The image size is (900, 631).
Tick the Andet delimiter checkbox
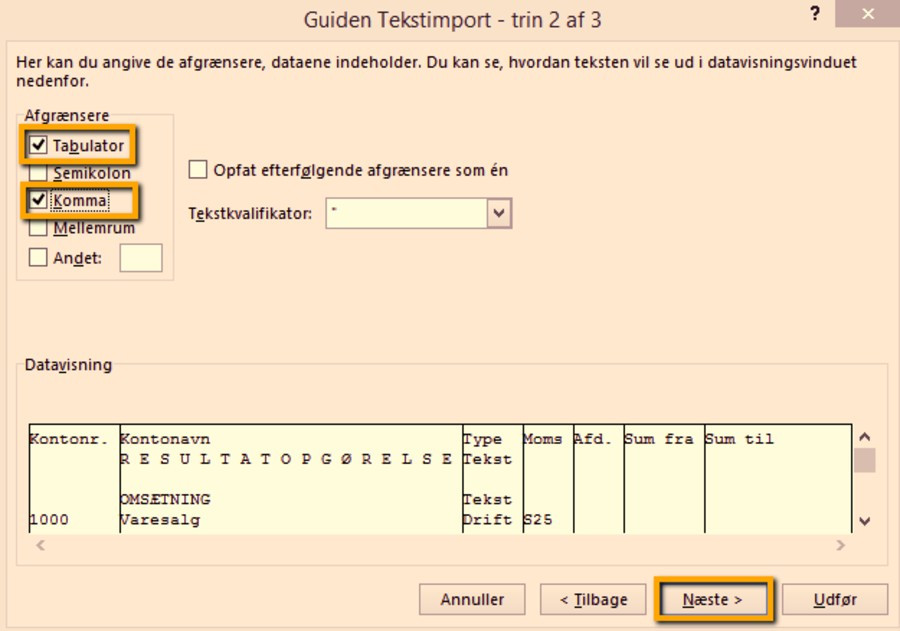point(40,258)
